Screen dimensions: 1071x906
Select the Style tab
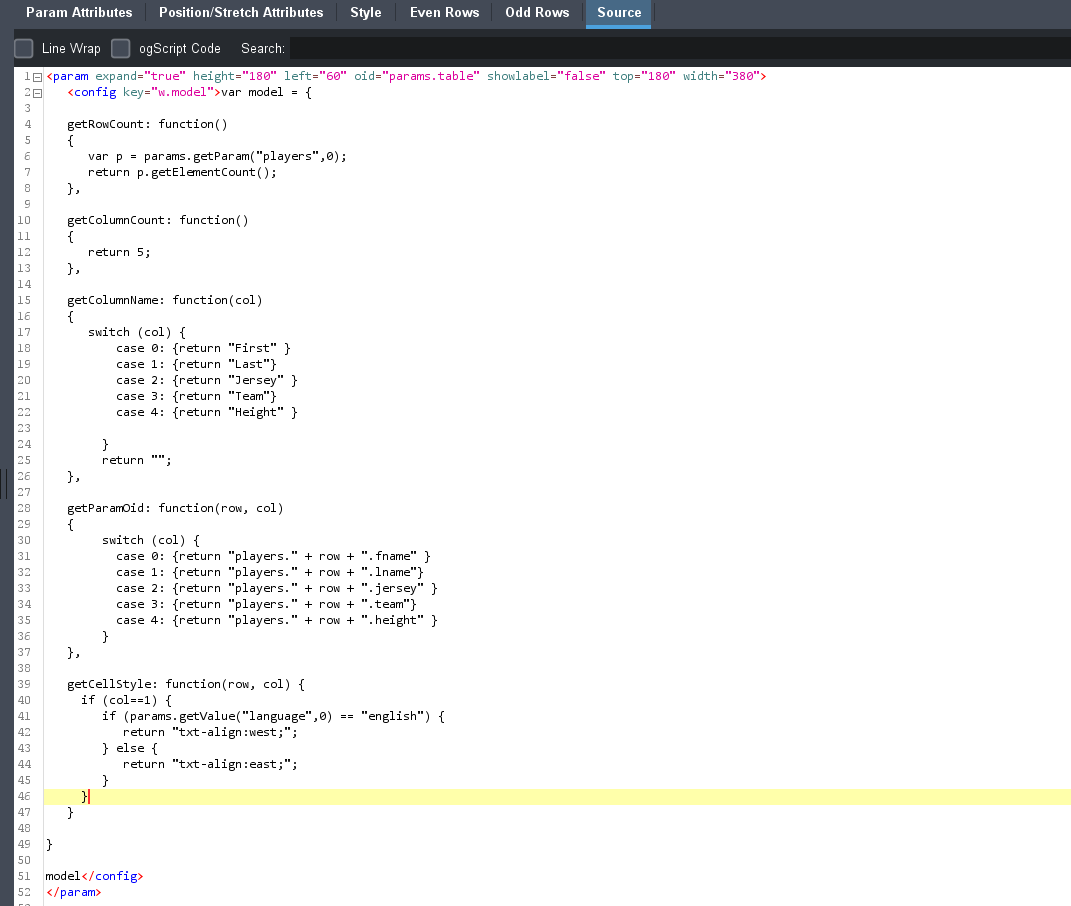365,13
